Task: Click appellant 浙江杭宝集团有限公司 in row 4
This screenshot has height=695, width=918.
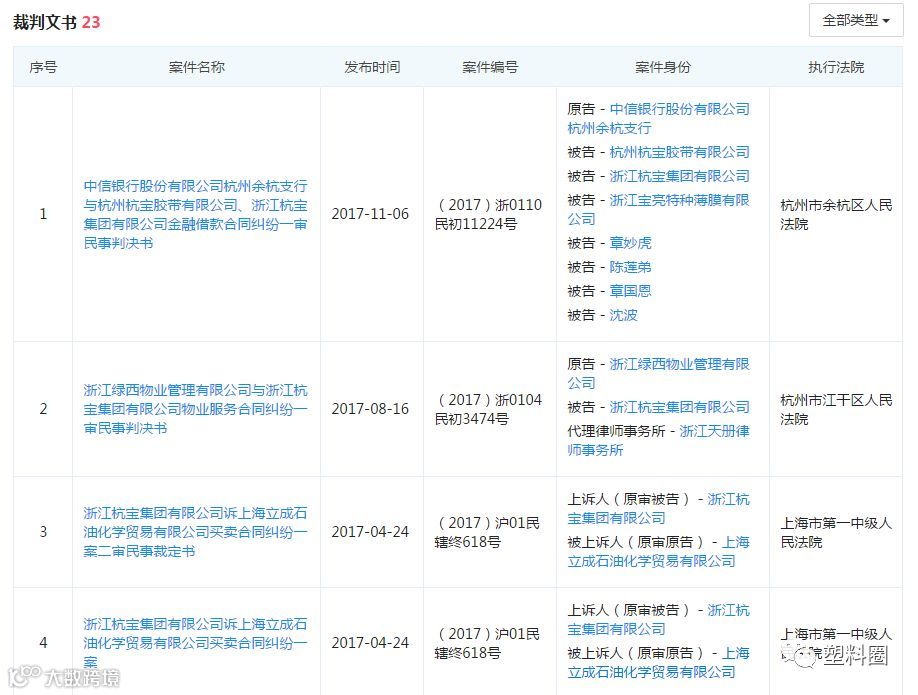Action: coord(659,619)
